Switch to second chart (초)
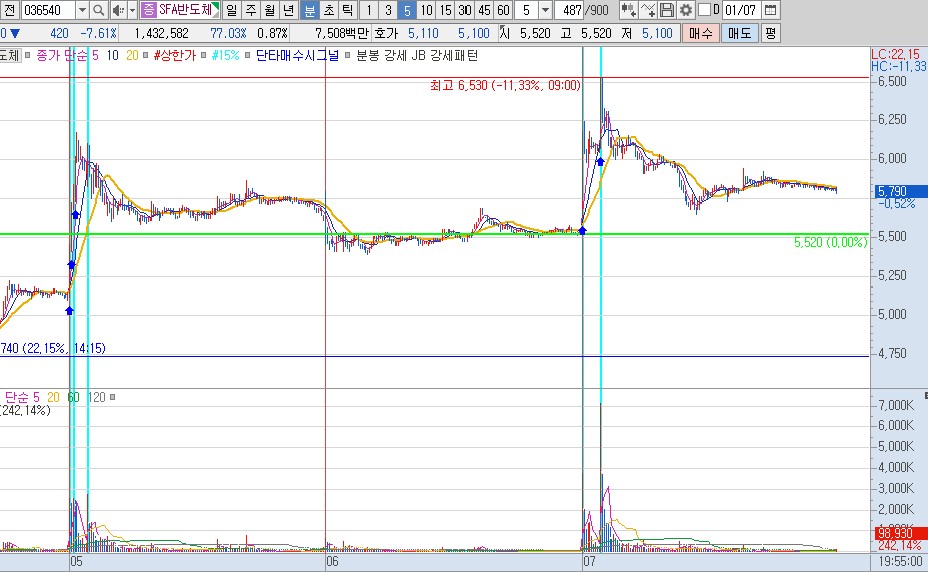928x572 pixels. [x=328, y=10]
